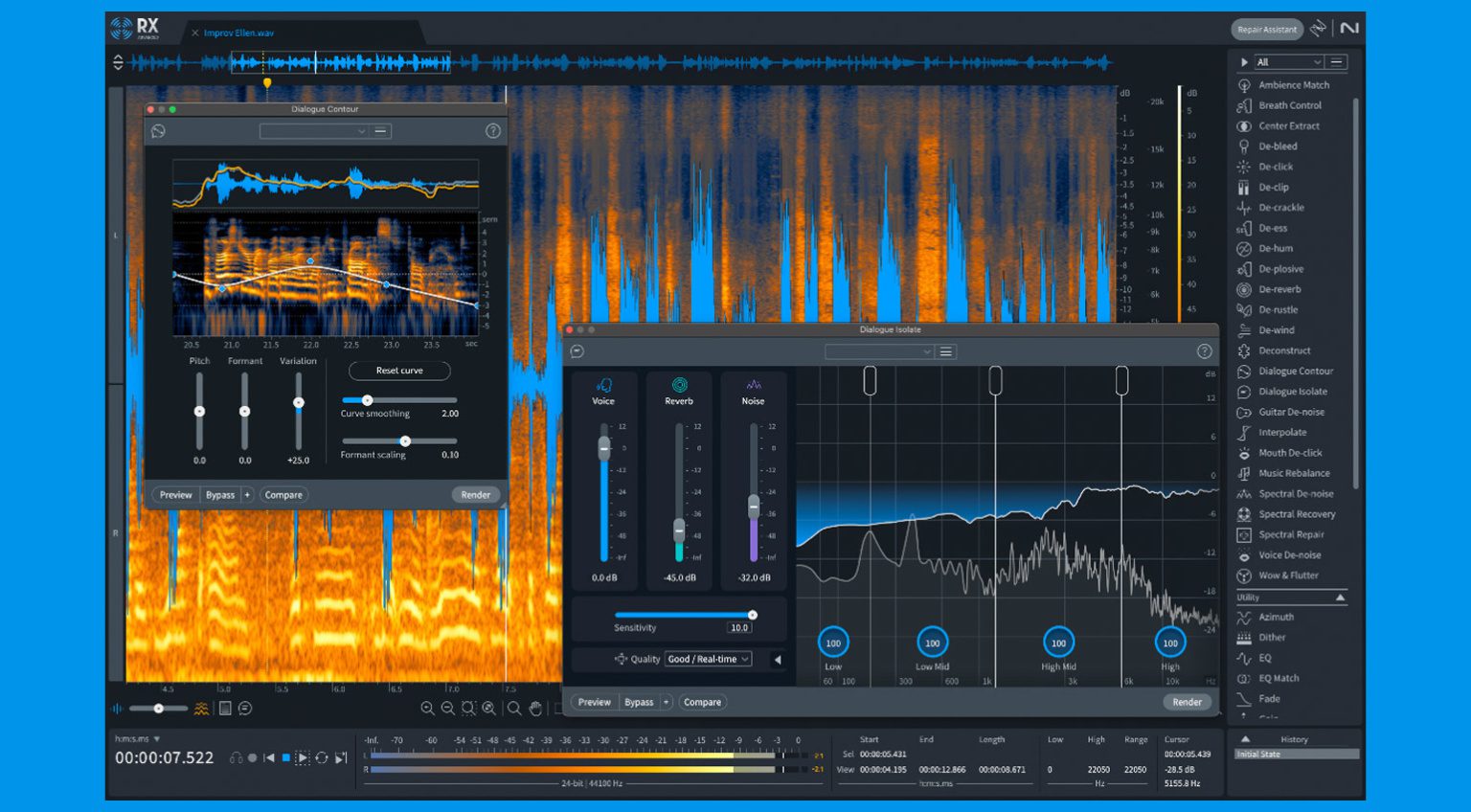Screen dimensions: 1471x812
Task: Click Reset curve in Dialogue Contour
Action: tap(399, 371)
